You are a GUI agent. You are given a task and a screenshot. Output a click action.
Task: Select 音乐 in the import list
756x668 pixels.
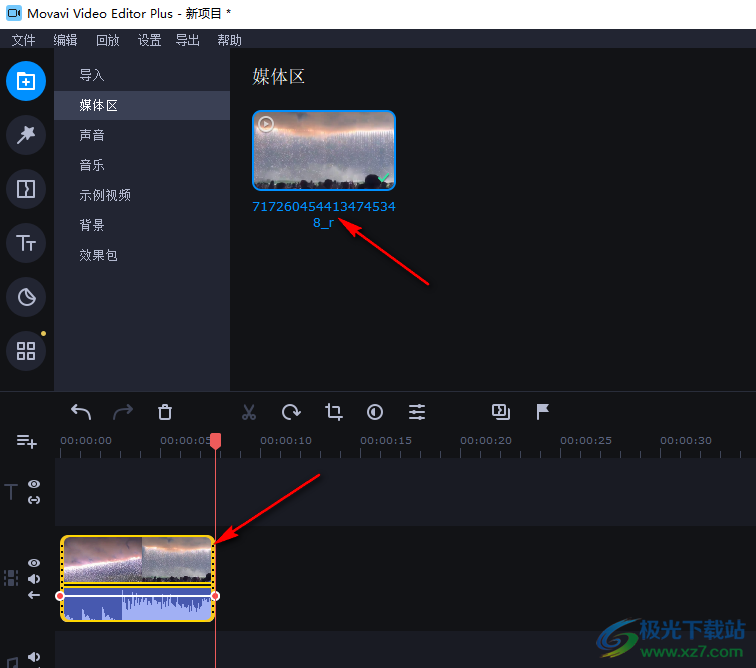(x=92, y=165)
